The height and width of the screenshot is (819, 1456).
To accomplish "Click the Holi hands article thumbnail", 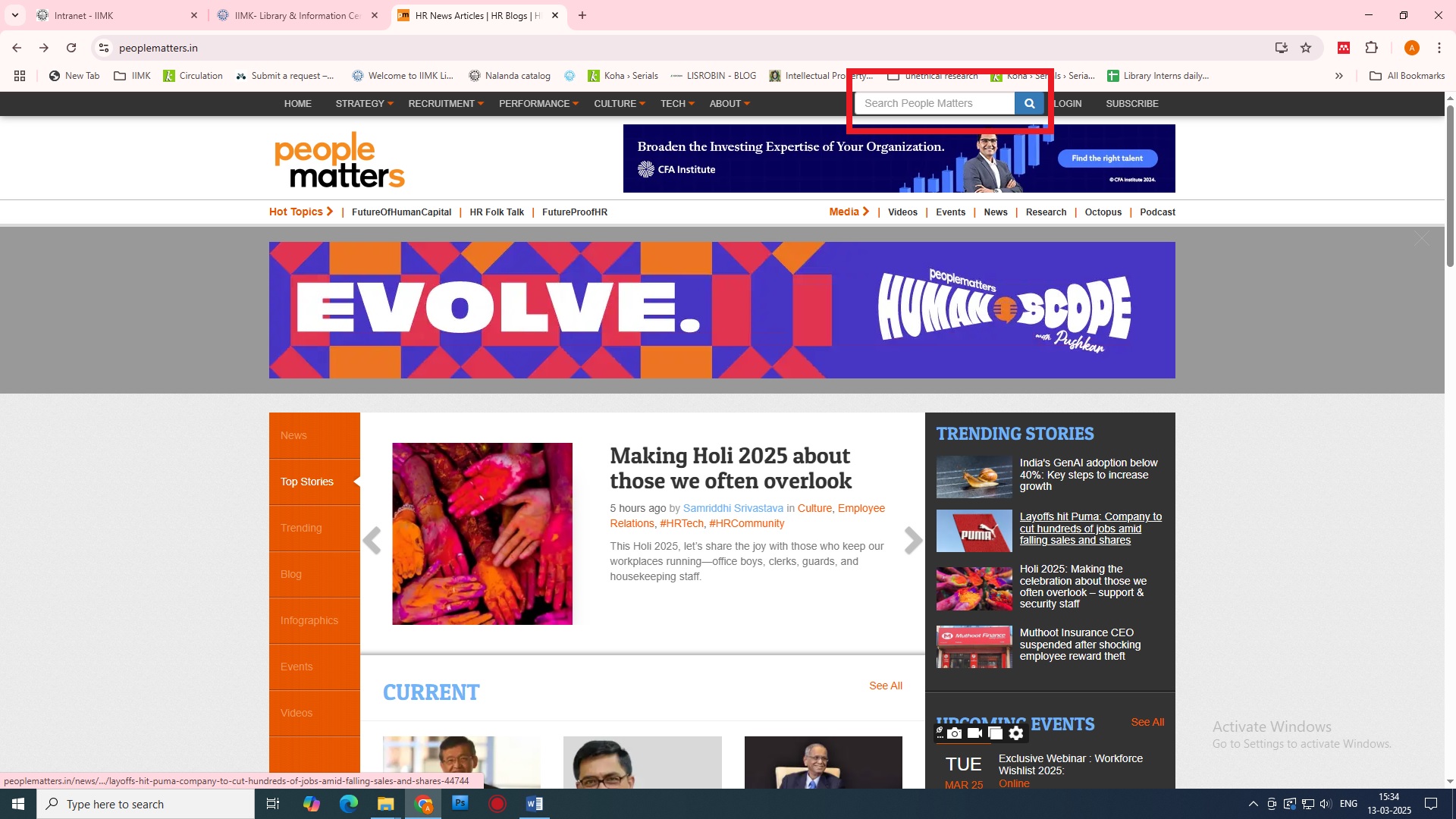I will [482, 534].
